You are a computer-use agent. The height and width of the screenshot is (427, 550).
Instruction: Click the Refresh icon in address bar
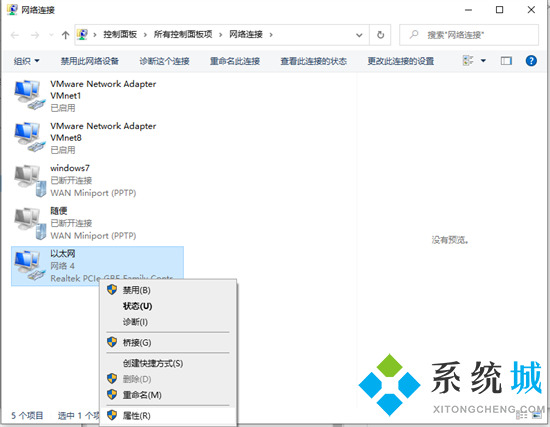(380, 35)
